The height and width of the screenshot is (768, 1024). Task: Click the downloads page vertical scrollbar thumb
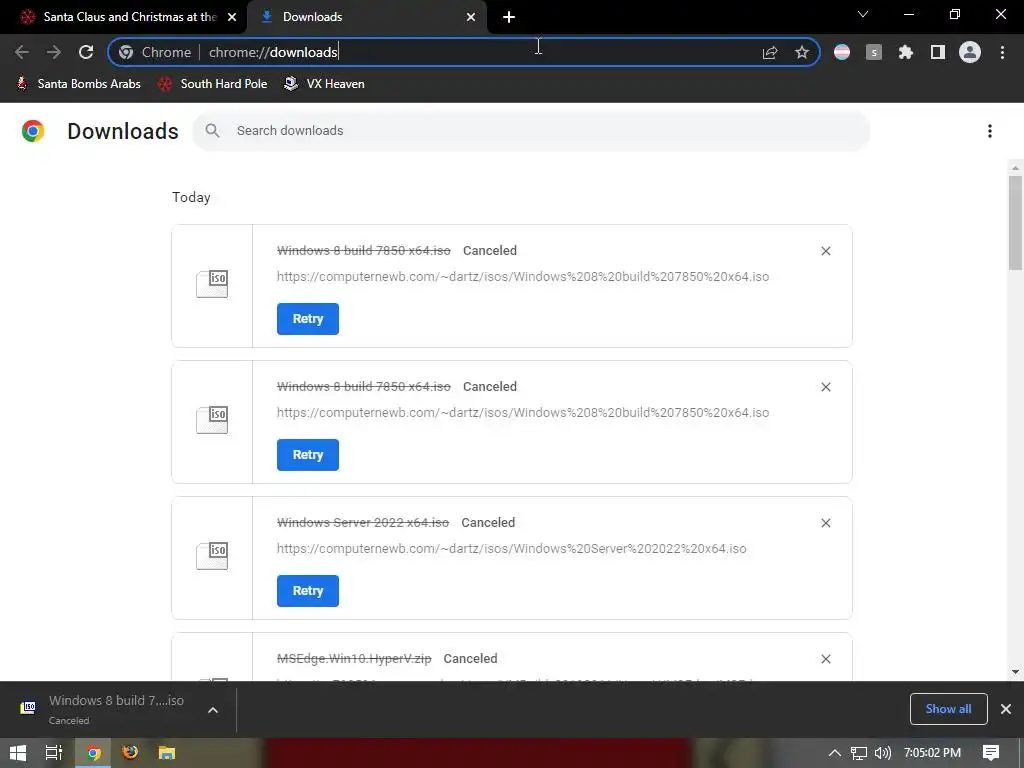click(1015, 222)
